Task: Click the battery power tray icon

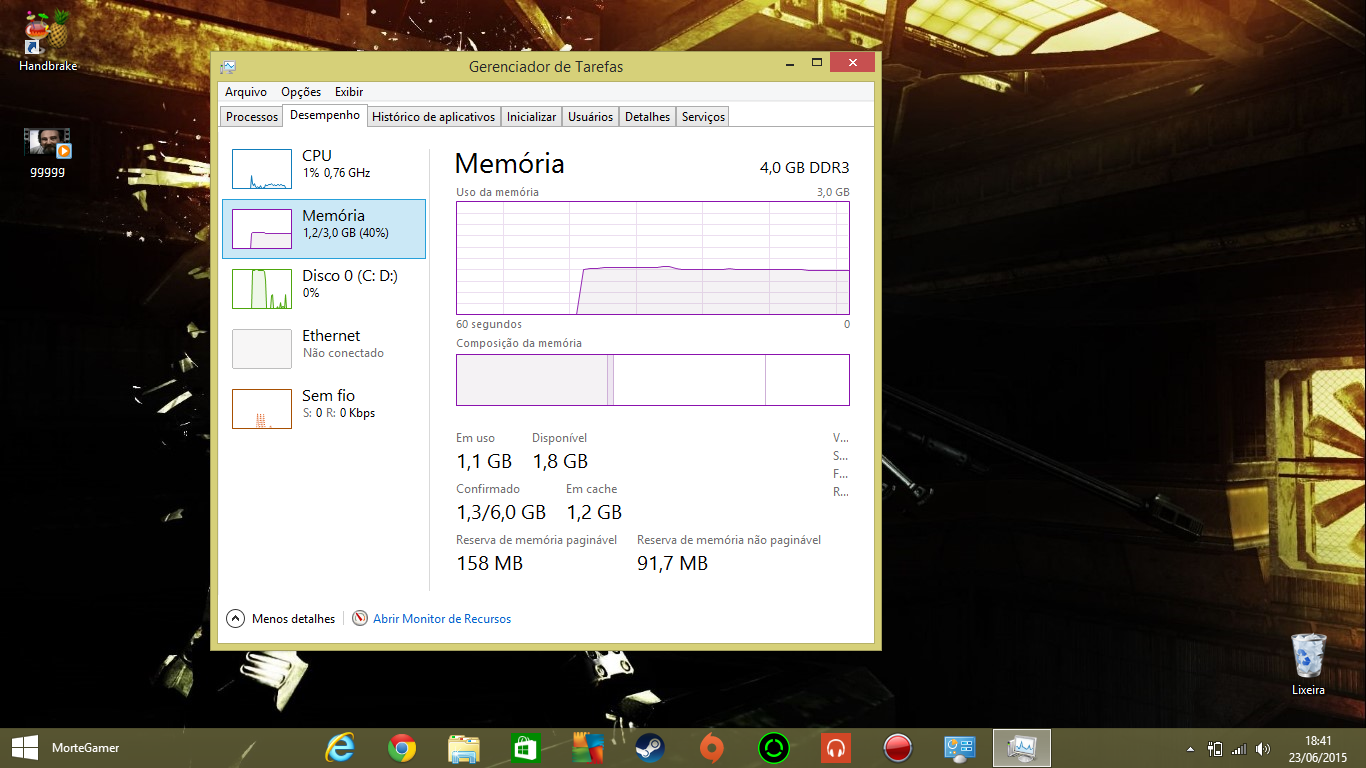Action: (x=1215, y=748)
